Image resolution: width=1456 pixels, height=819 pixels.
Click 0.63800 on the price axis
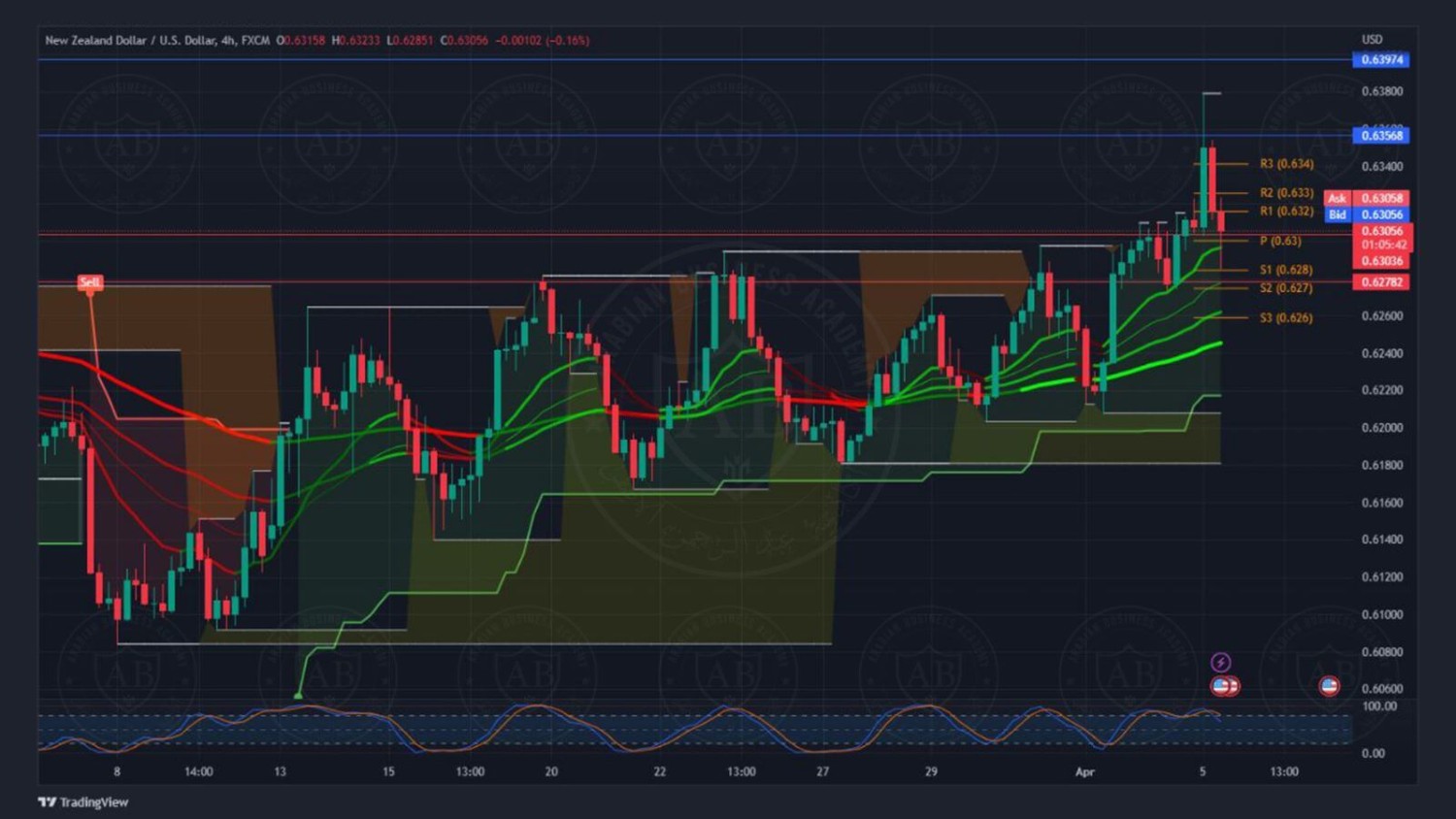(x=1382, y=92)
